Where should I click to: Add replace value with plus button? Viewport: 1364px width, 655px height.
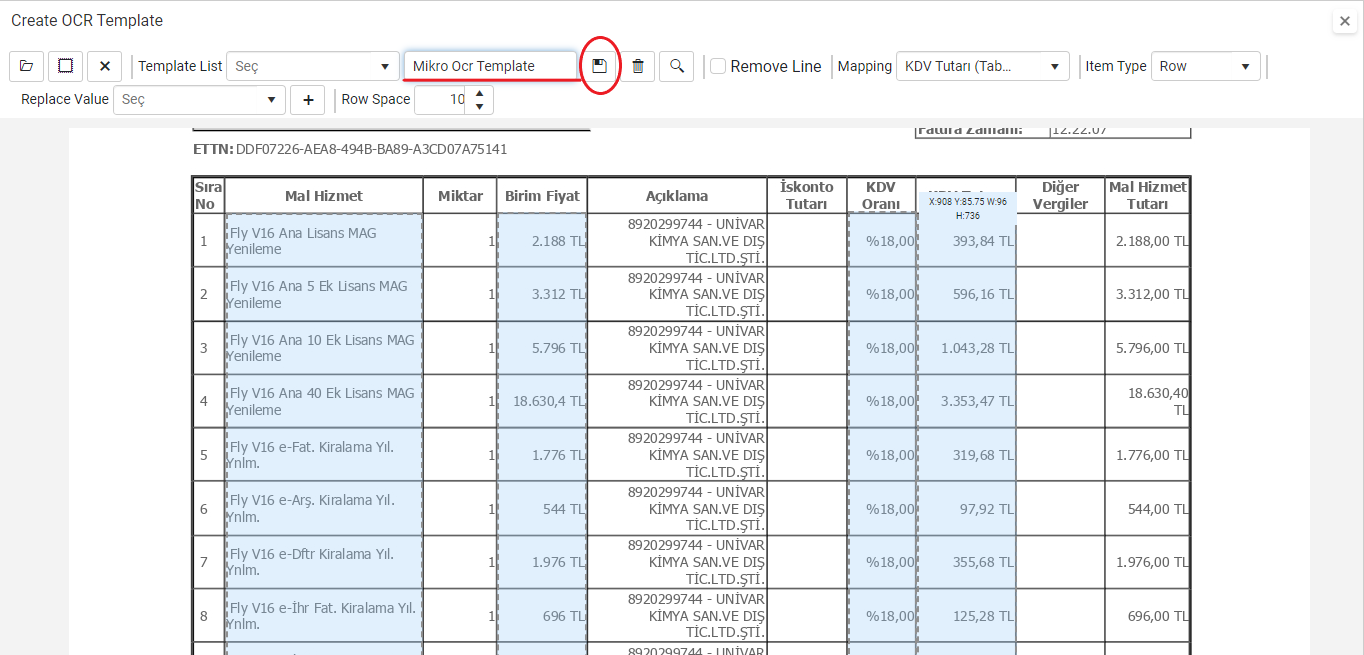click(308, 100)
